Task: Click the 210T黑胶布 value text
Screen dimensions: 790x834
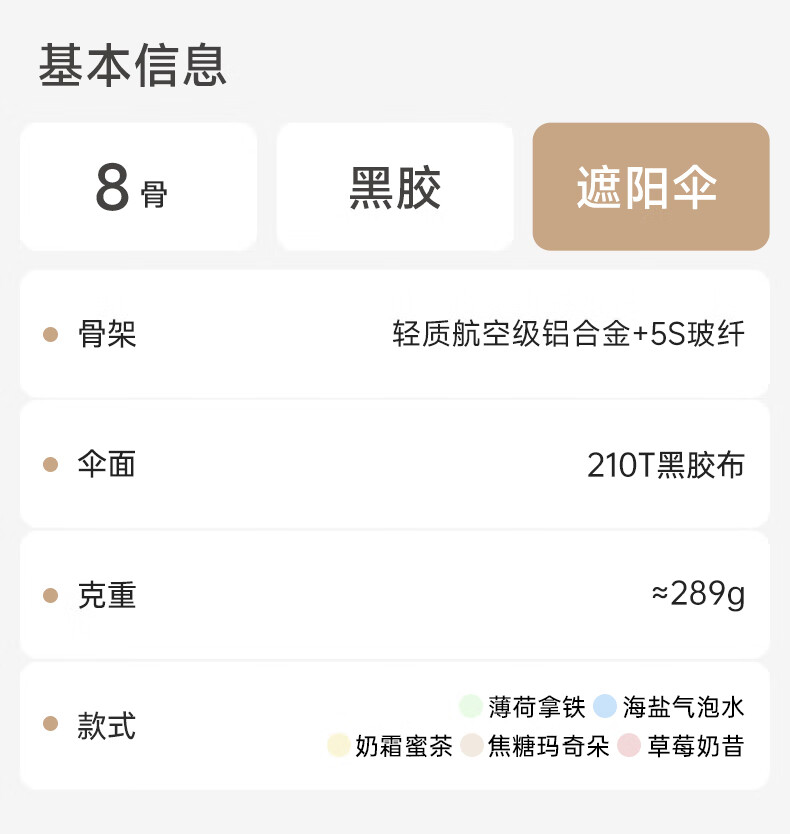Action: [665, 465]
